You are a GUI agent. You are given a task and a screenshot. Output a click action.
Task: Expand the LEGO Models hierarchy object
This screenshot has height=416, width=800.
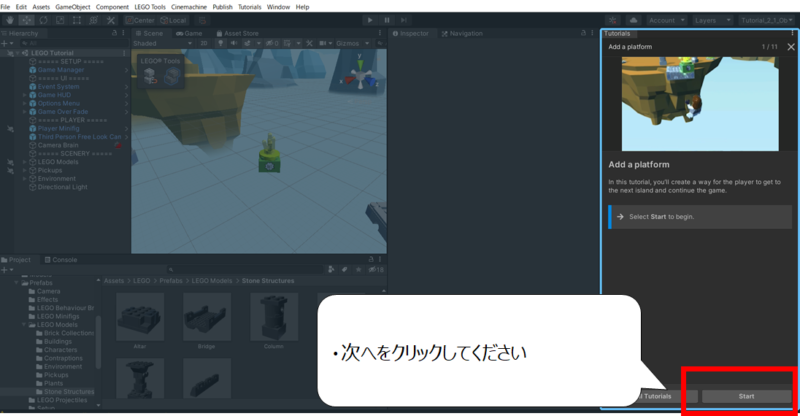pos(24,162)
